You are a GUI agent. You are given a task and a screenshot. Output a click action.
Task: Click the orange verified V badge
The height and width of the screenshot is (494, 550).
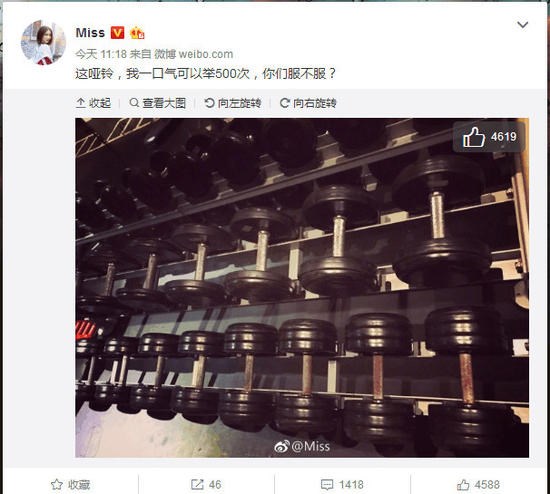(x=117, y=33)
